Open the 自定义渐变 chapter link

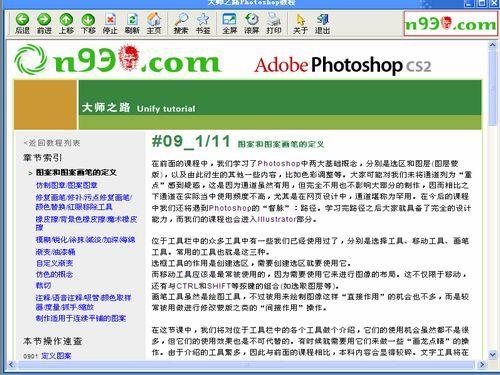tap(54, 263)
